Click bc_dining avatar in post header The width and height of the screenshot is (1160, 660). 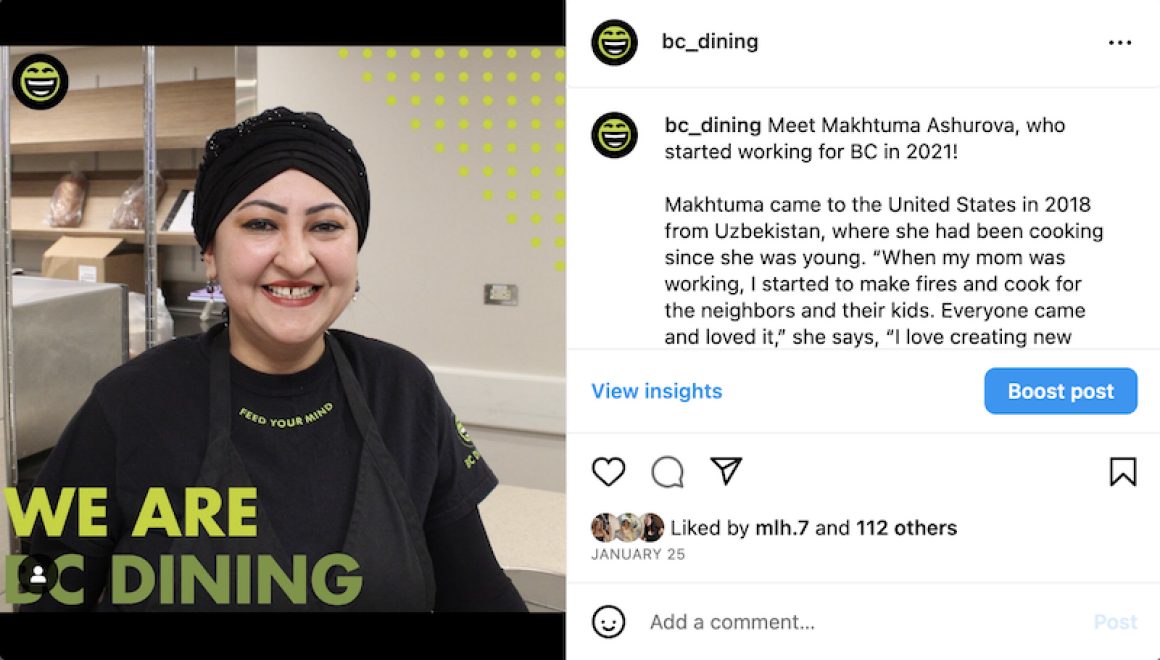(x=614, y=42)
